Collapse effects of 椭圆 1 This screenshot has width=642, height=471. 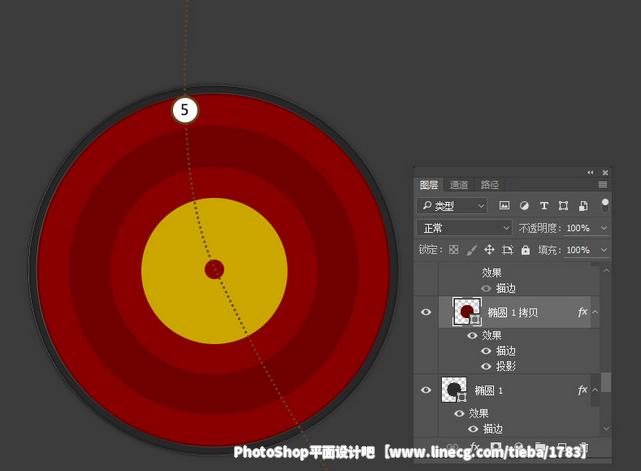(x=595, y=390)
